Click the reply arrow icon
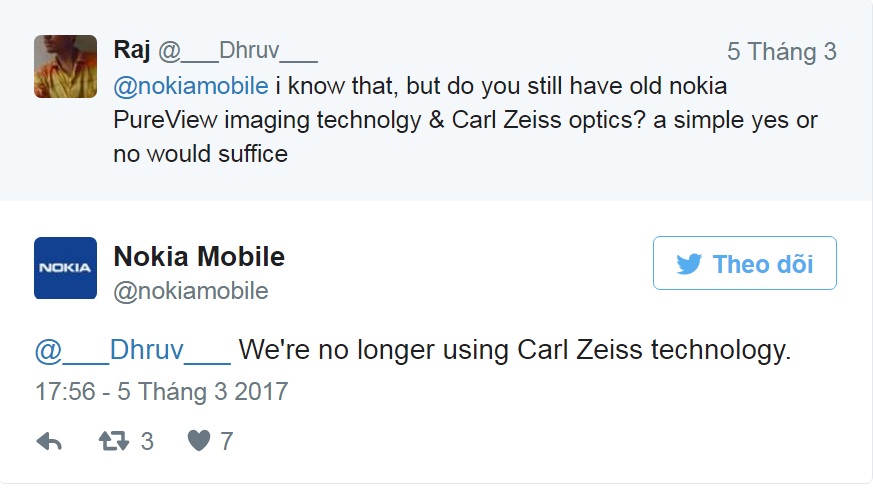The height and width of the screenshot is (489, 873). (x=49, y=441)
